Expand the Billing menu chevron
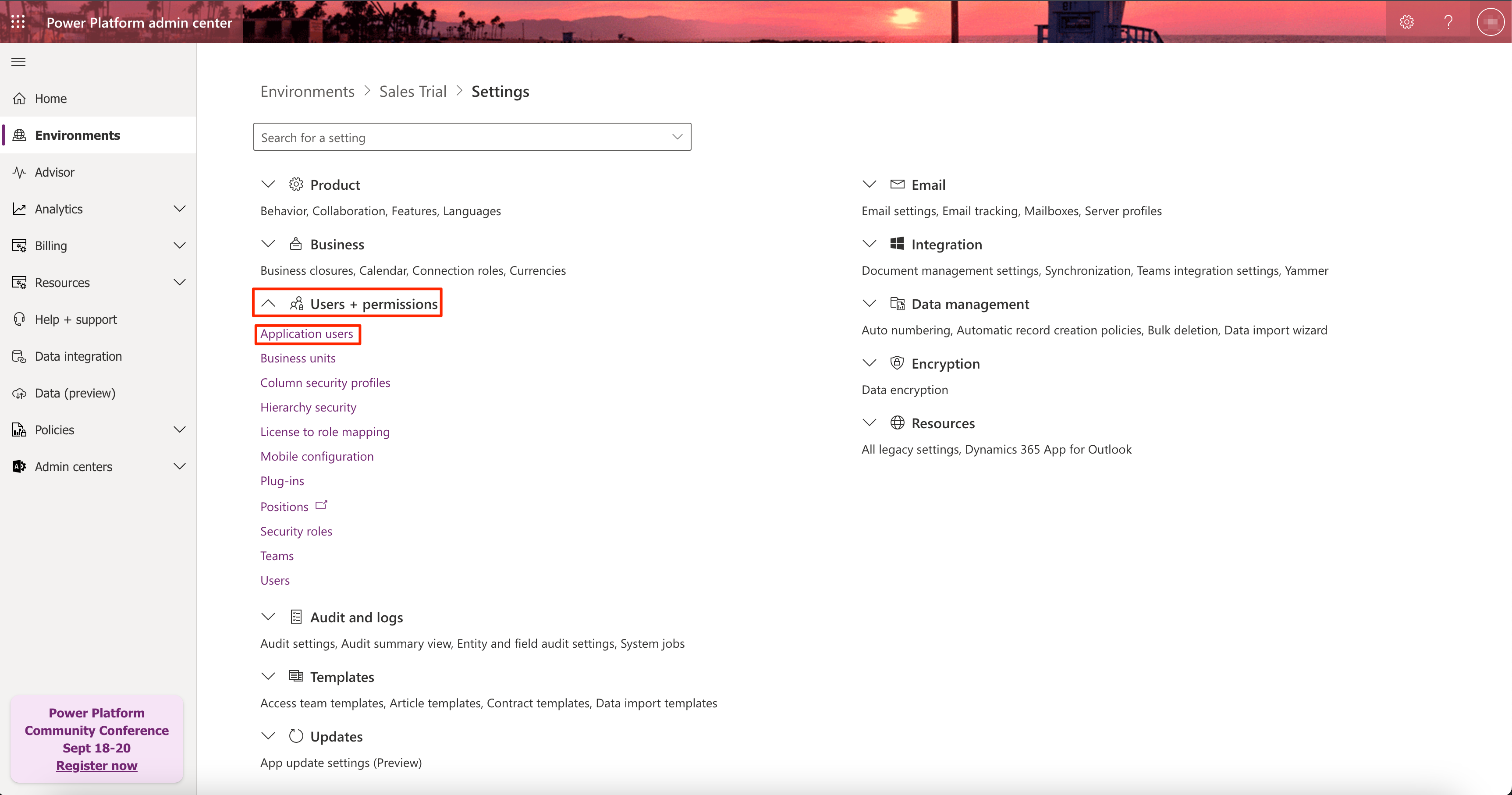1512x795 pixels. [x=180, y=245]
